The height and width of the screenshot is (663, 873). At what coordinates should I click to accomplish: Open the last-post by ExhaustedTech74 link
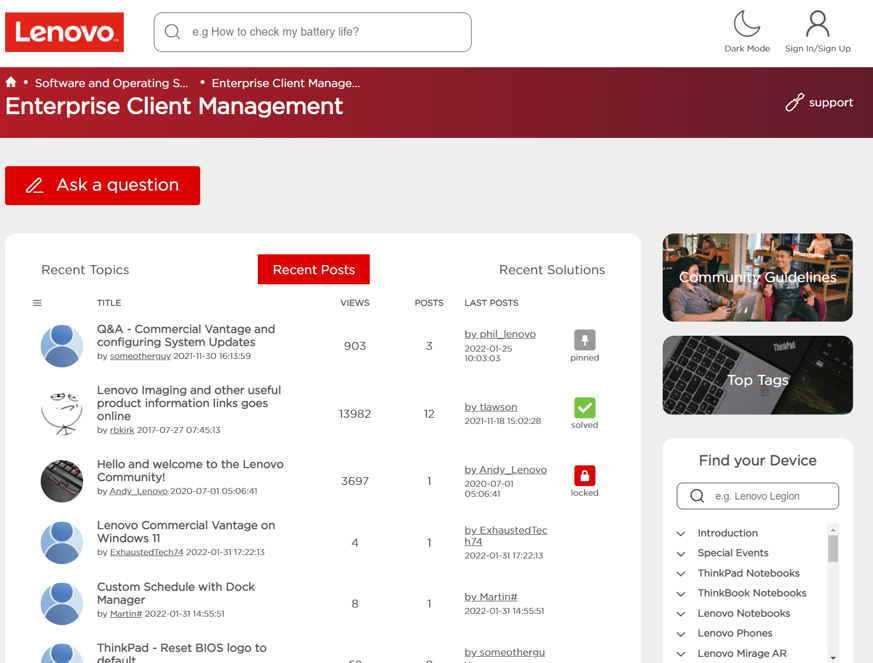506,536
